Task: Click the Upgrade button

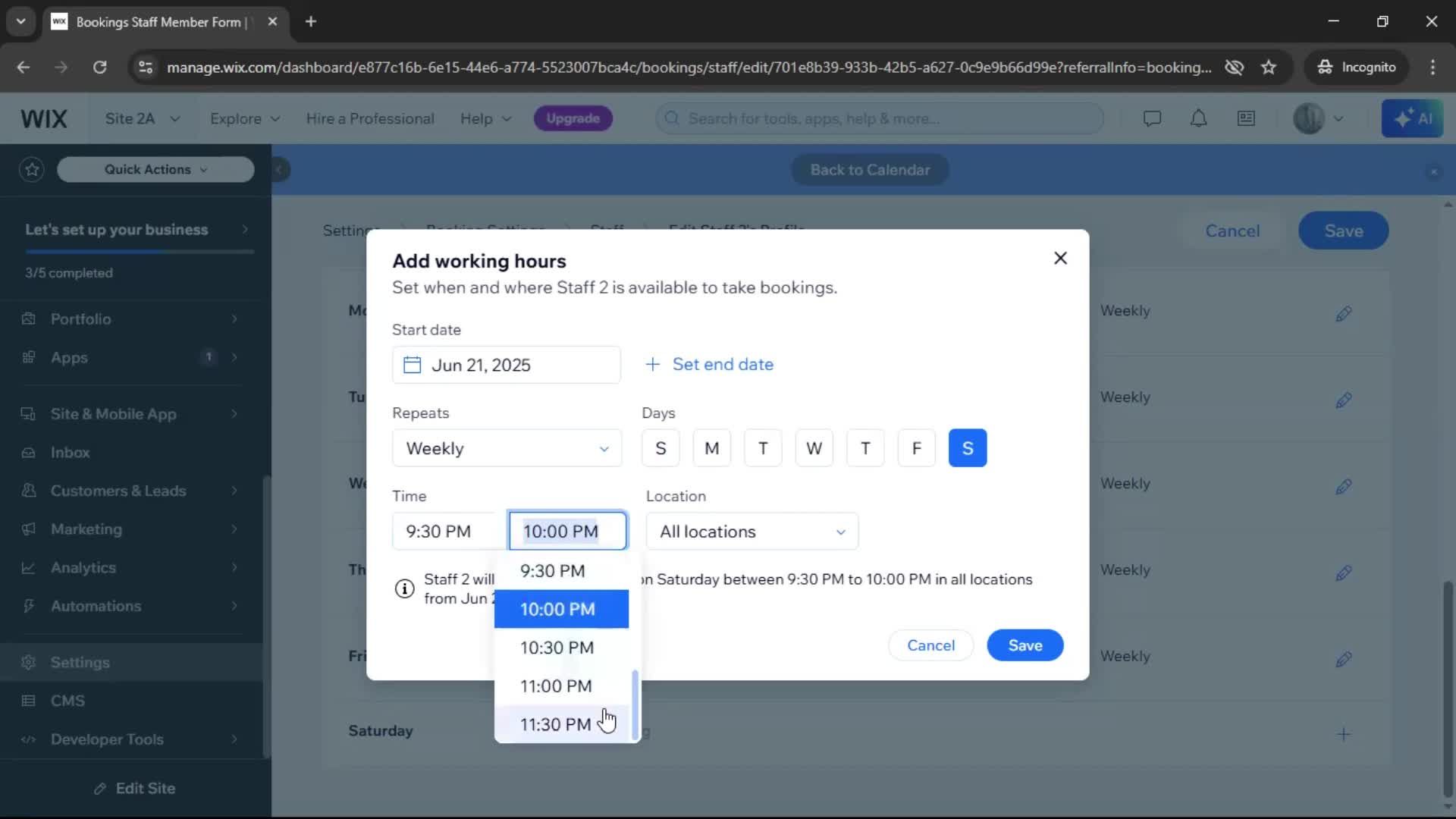Action: 573,118
